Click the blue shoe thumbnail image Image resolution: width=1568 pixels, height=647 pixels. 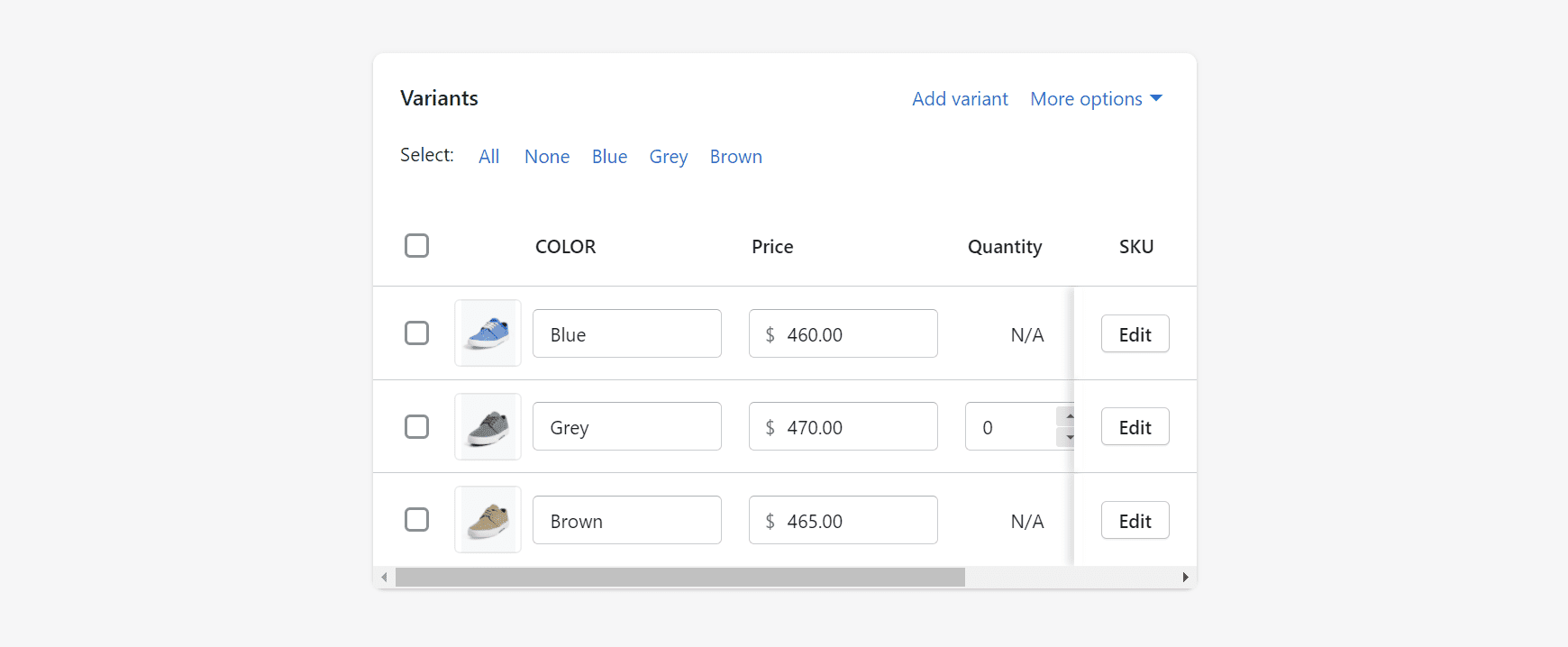(488, 333)
